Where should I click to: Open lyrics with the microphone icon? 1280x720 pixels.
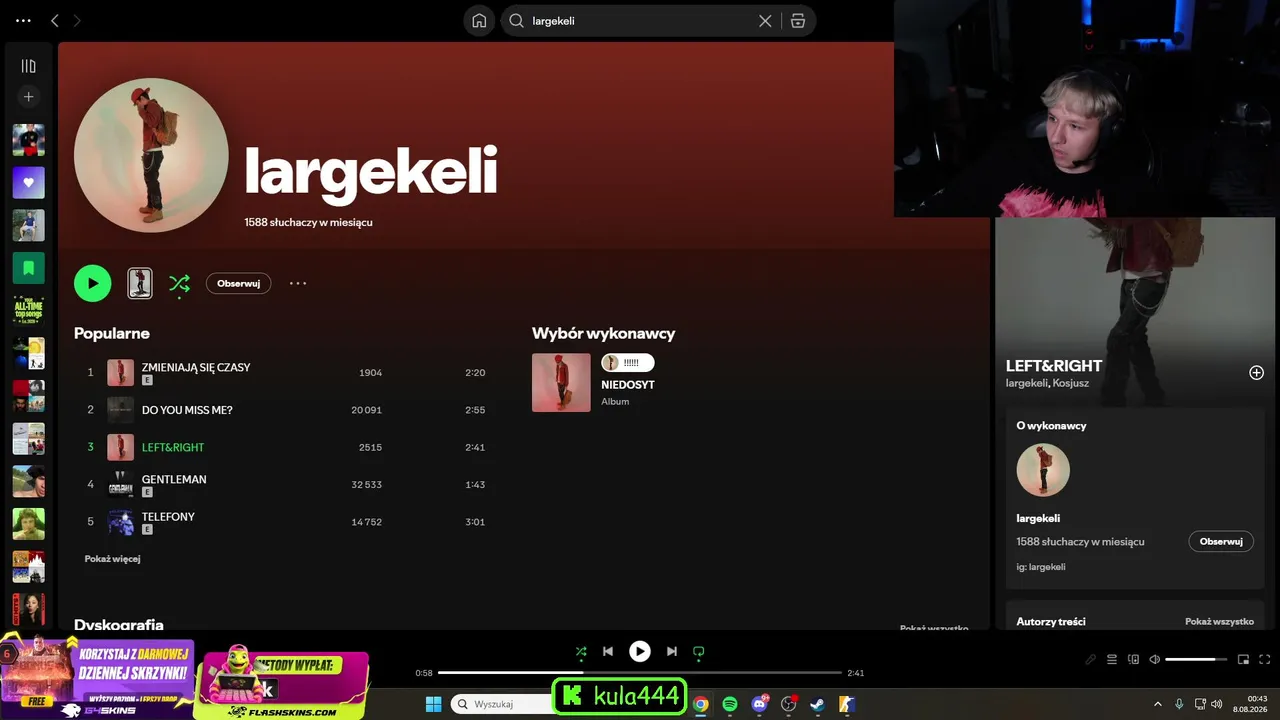(1091, 660)
